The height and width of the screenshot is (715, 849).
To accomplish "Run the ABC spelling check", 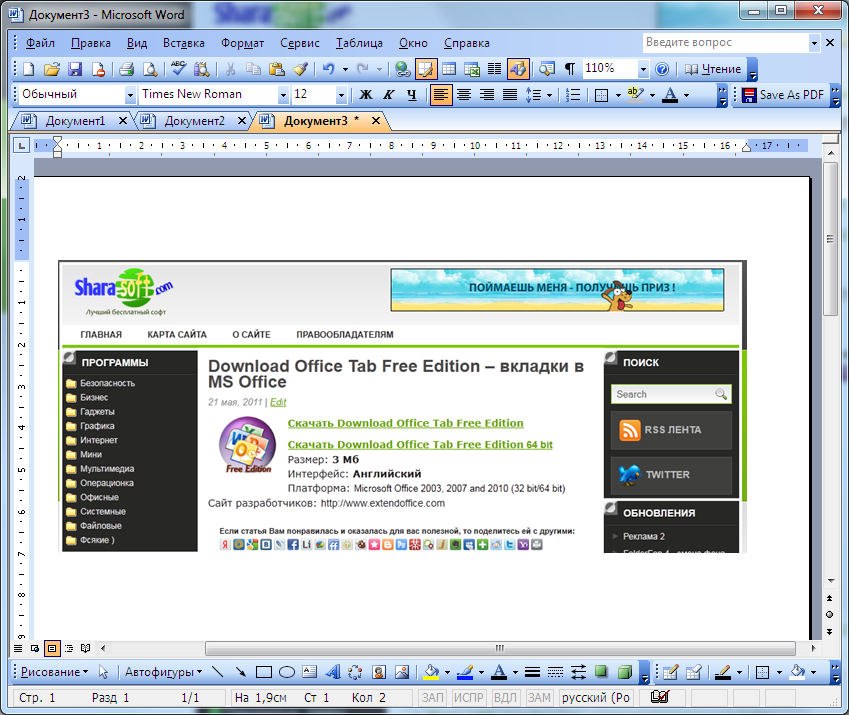I will [178, 69].
